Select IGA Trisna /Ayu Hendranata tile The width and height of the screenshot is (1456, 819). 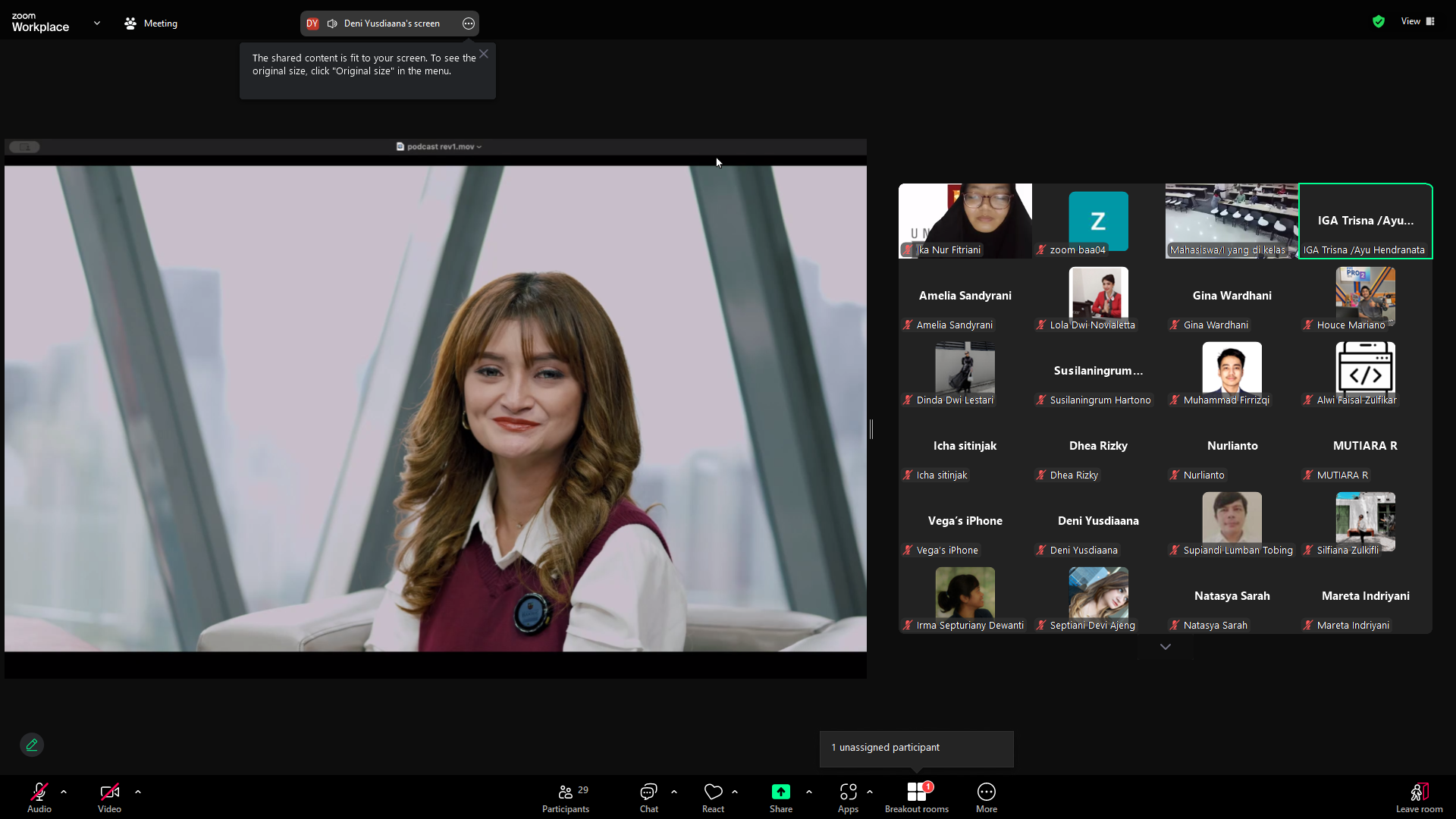[1366, 221]
